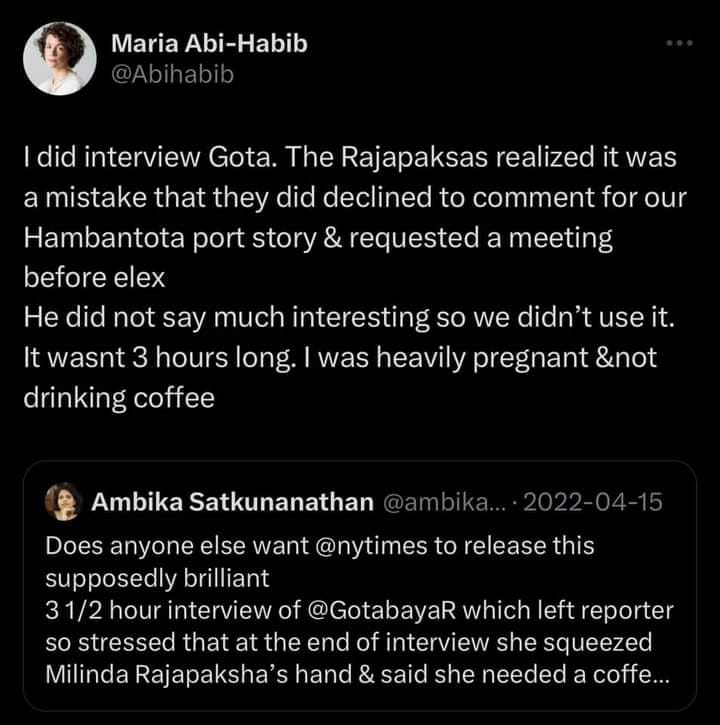720x725 pixels.
Task: Open the @nytimes mention
Action: click(x=370, y=546)
